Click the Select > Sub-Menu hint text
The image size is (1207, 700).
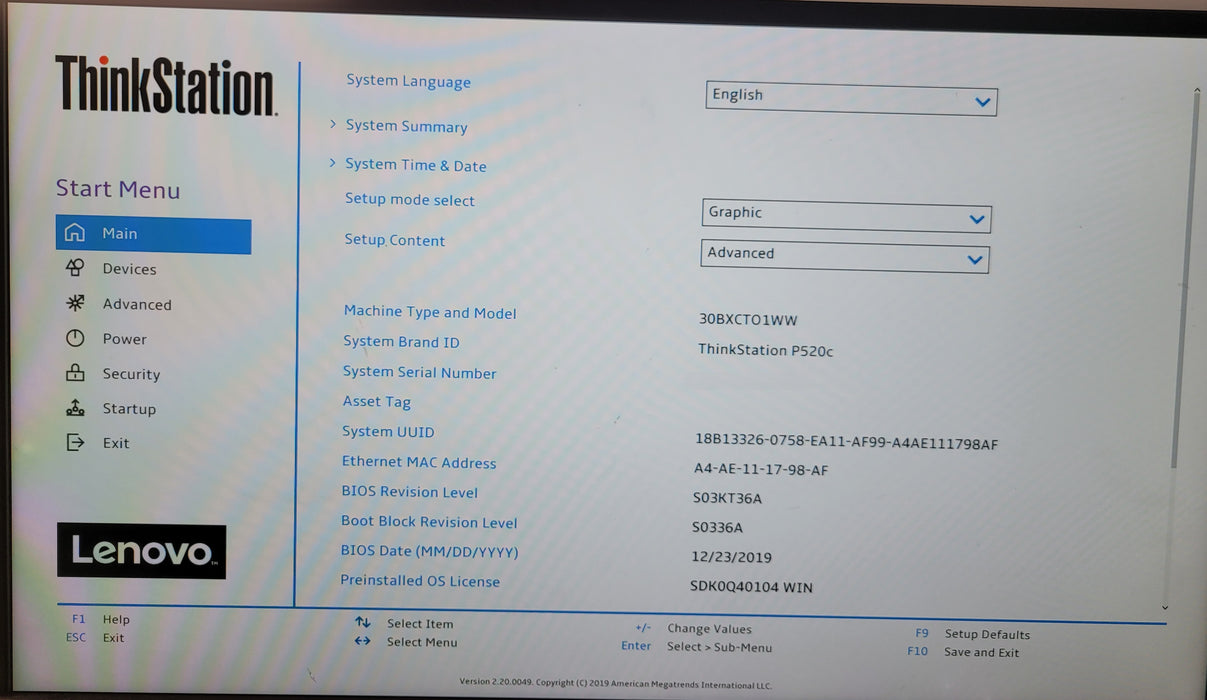click(719, 647)
